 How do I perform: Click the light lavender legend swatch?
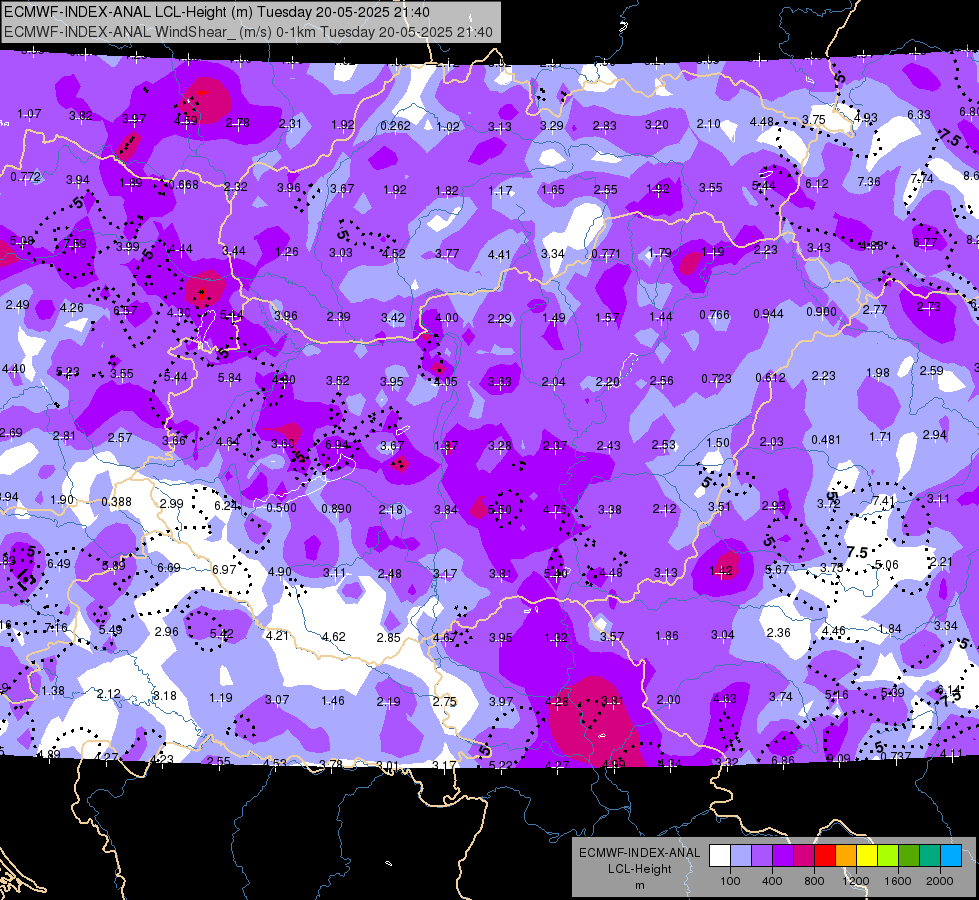click(x=741, y=856)
